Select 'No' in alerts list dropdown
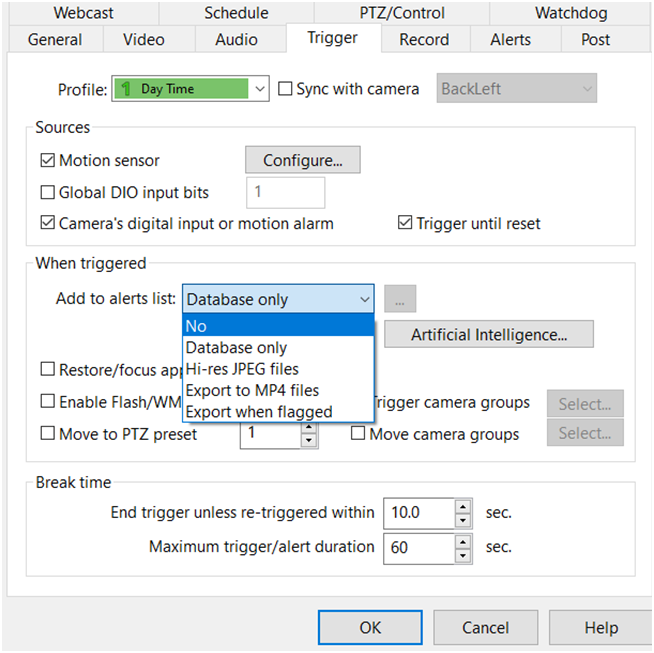The height and width of the screenshot is (653, 654). pyautogui.click(x=278, y=327)
